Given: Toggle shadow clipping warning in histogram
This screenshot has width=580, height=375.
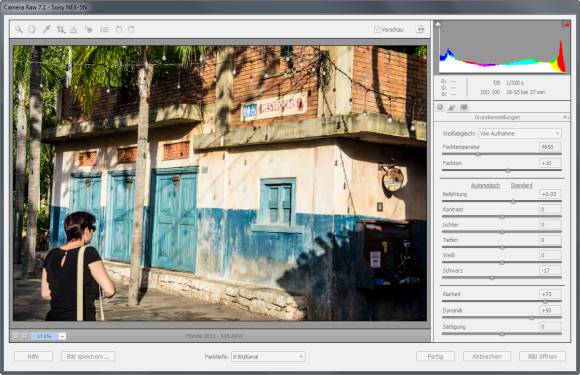Looking at the screenshot, I should 438,24.
